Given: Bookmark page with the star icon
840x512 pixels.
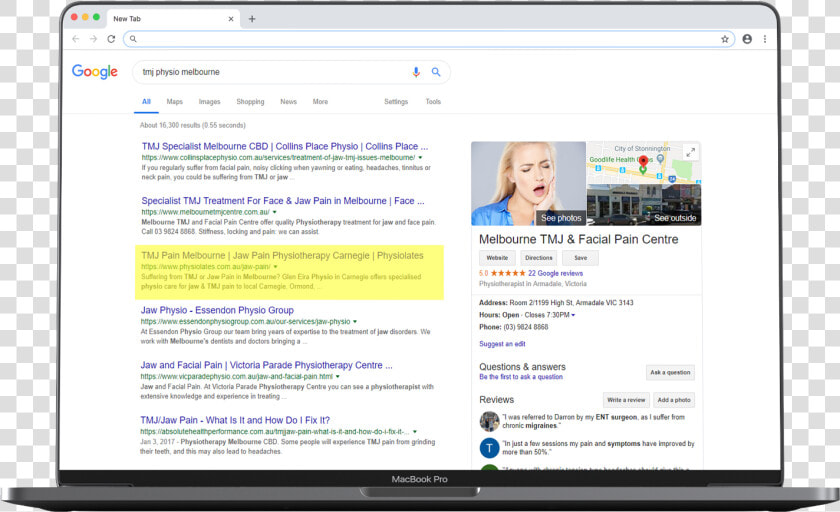Looking at the screenshot, I should 725,39.
